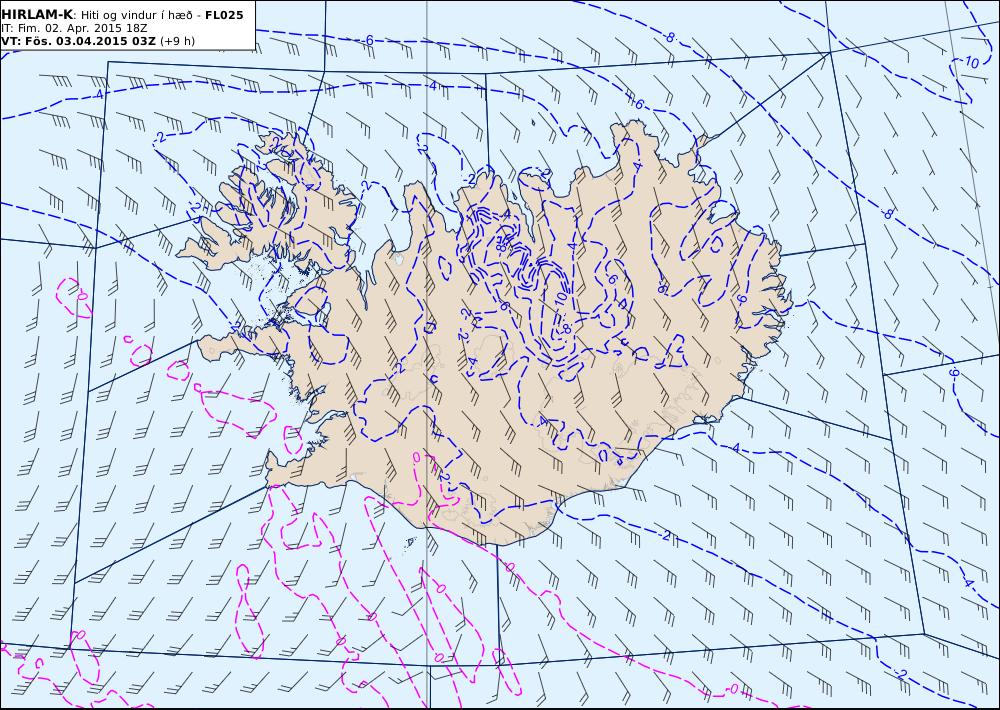
Task: Click the HIRLAM-K model title text
Action: (38, 15)
